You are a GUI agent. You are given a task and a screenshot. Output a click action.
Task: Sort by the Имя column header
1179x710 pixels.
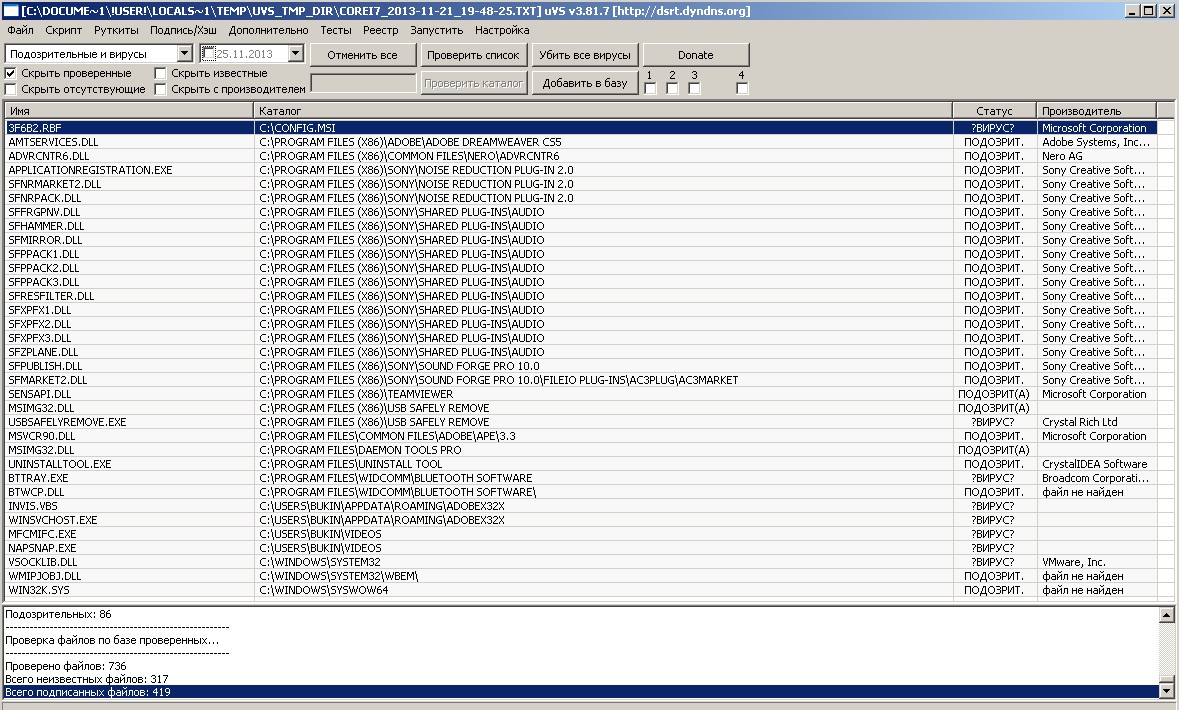(x=129, y=111)
